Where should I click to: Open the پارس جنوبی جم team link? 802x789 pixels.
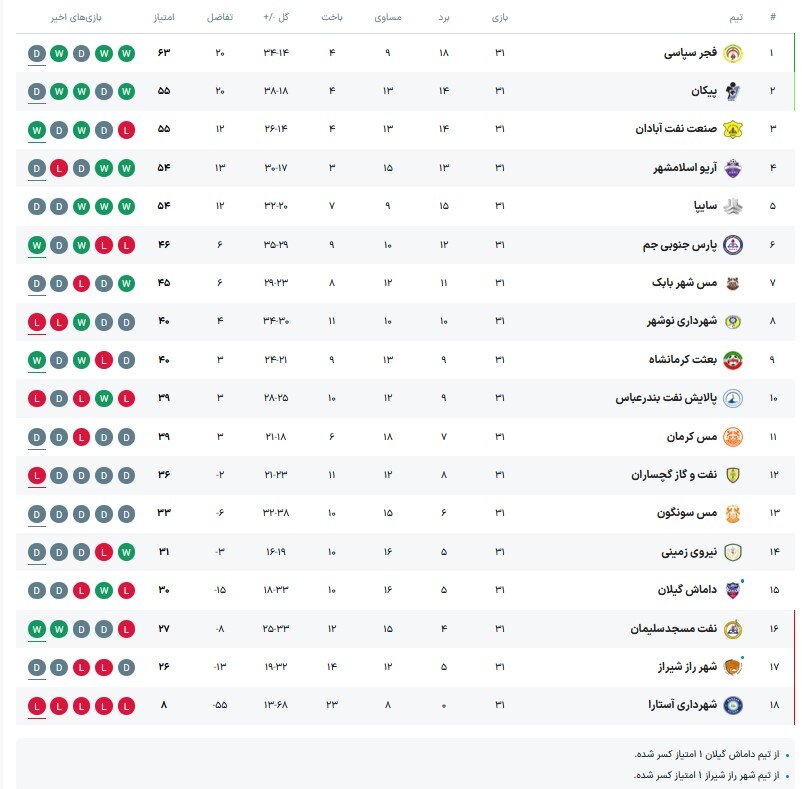[676, 245]
